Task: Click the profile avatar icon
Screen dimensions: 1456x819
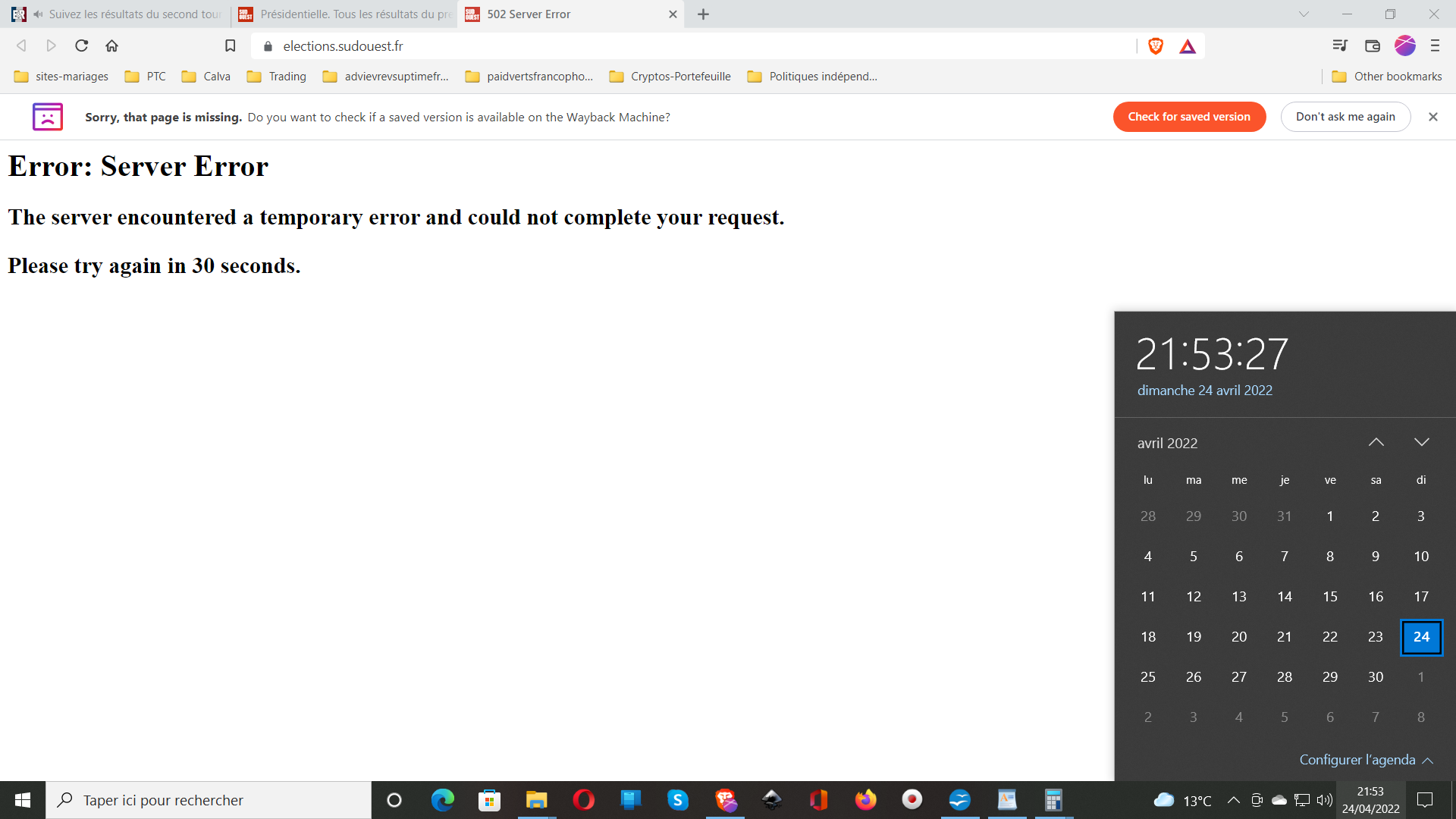Action: [x=1404, y=46]
